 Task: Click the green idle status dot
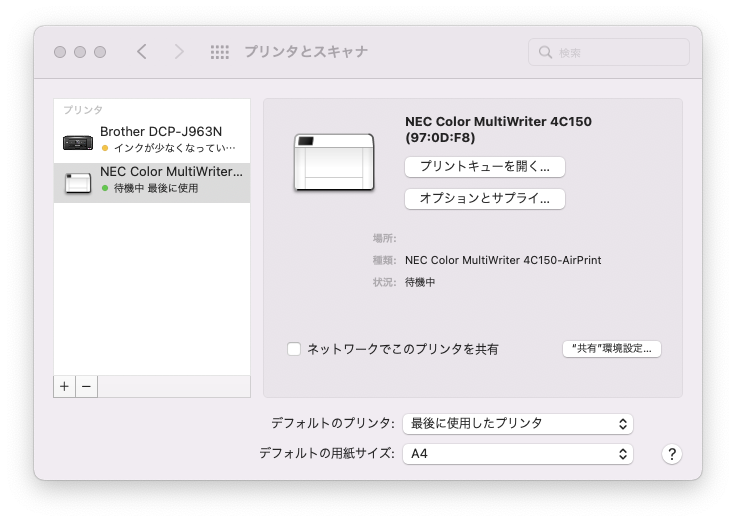click(105, 188)
